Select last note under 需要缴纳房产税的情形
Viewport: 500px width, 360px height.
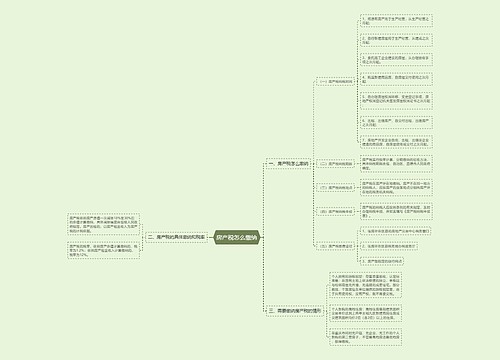coord(366,337)
